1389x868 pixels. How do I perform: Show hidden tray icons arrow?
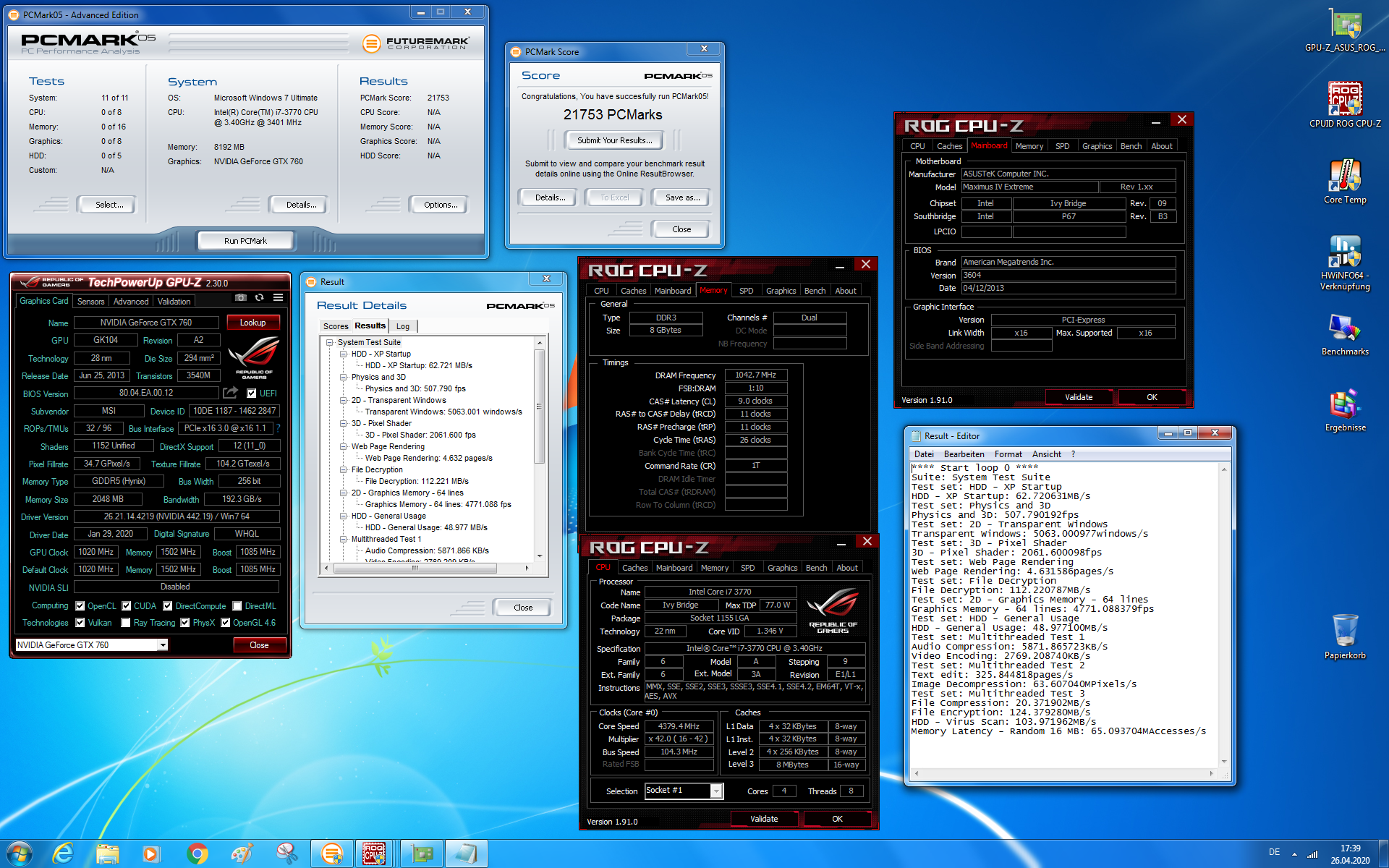tap(1294, 854)
